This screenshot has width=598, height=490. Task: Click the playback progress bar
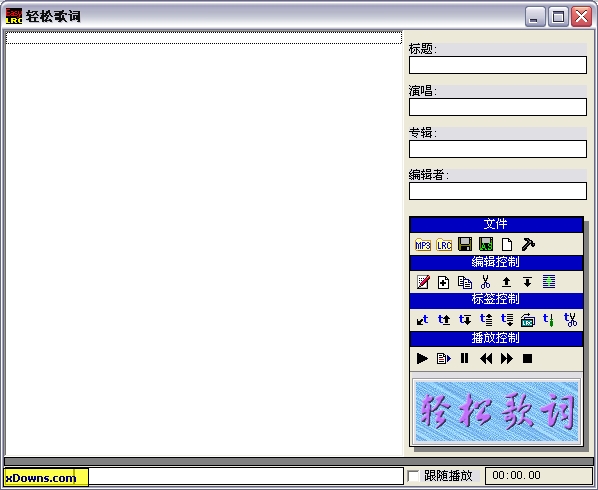click(x=299, y=461)
